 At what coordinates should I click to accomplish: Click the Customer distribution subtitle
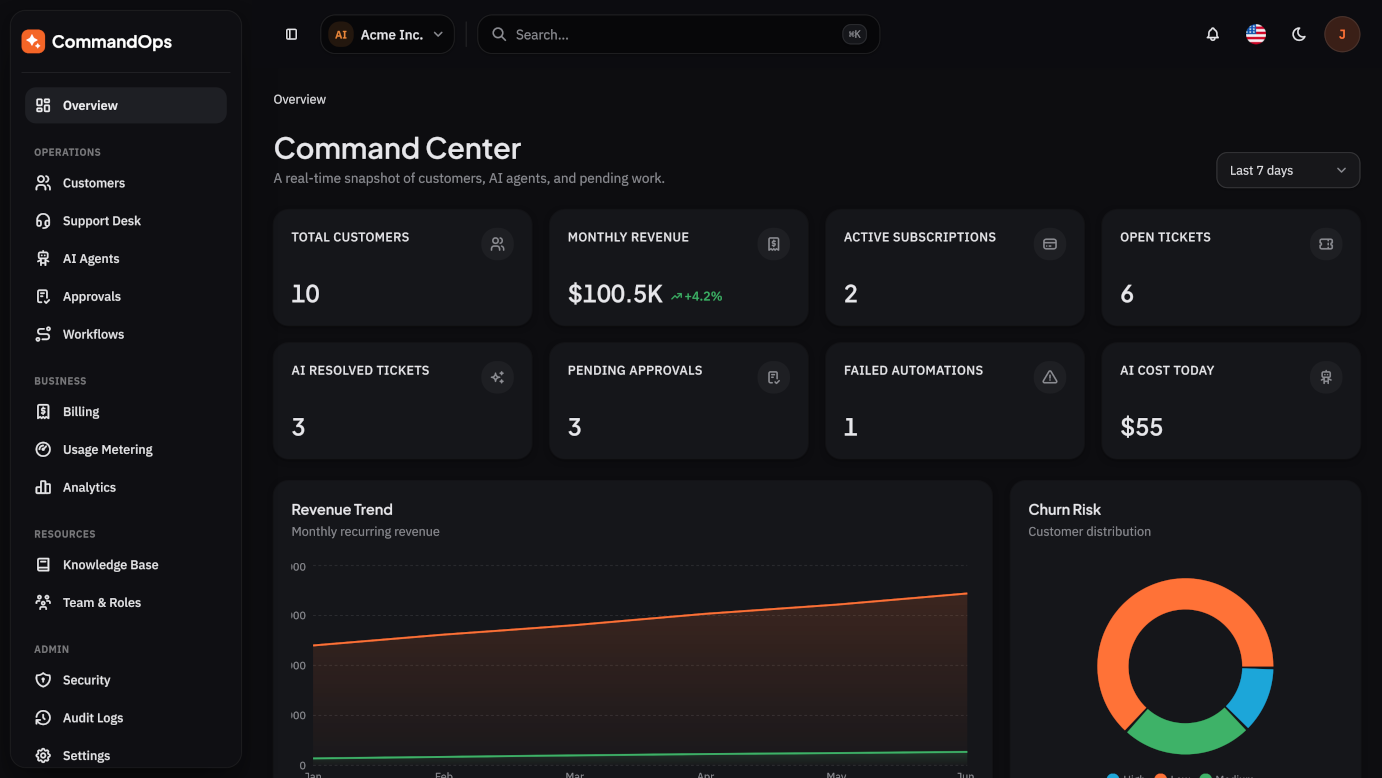(x=1089, y=532)
